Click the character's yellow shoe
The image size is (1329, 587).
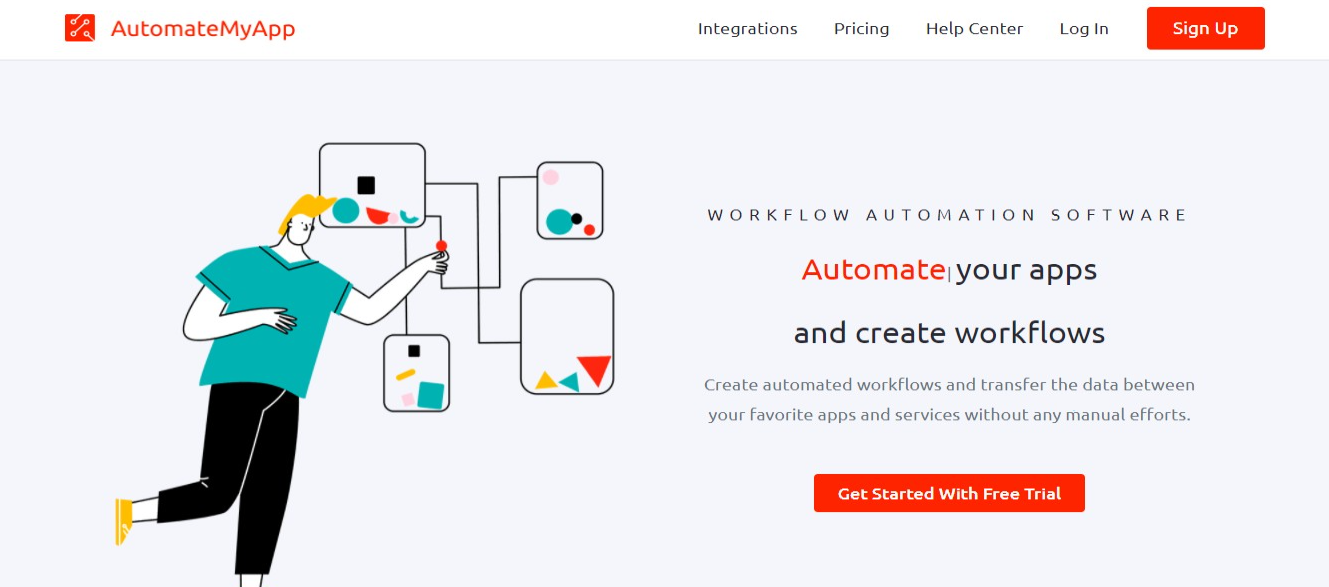[123, 520]
